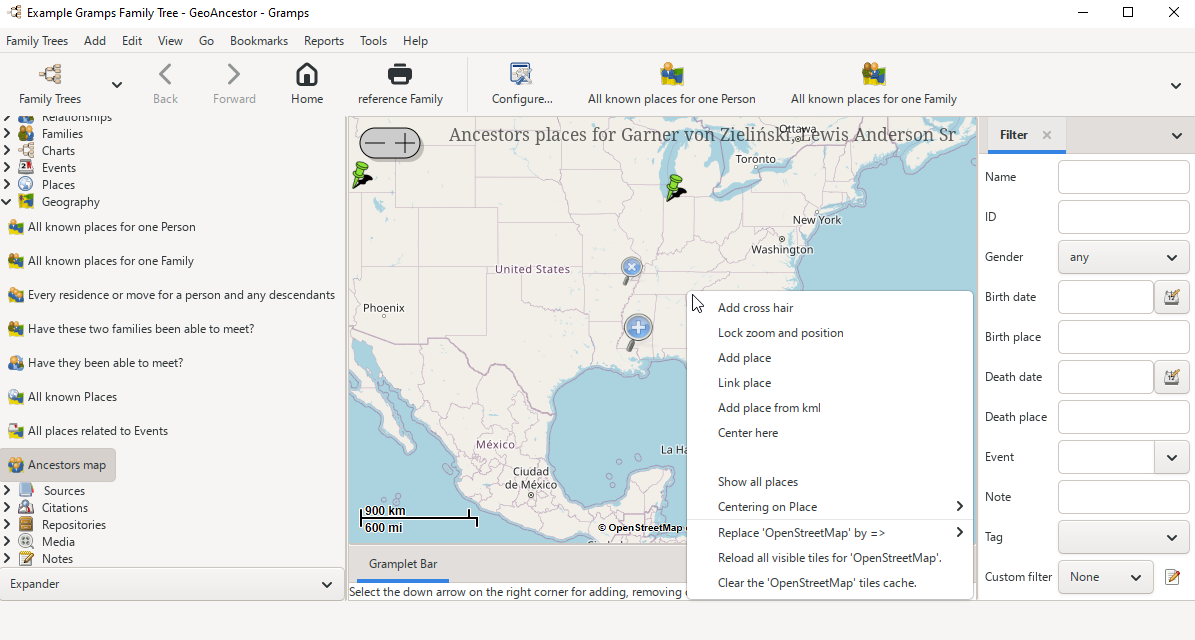Open the Media category
Screen dimensions: 1195x640
tap(58, 542)
